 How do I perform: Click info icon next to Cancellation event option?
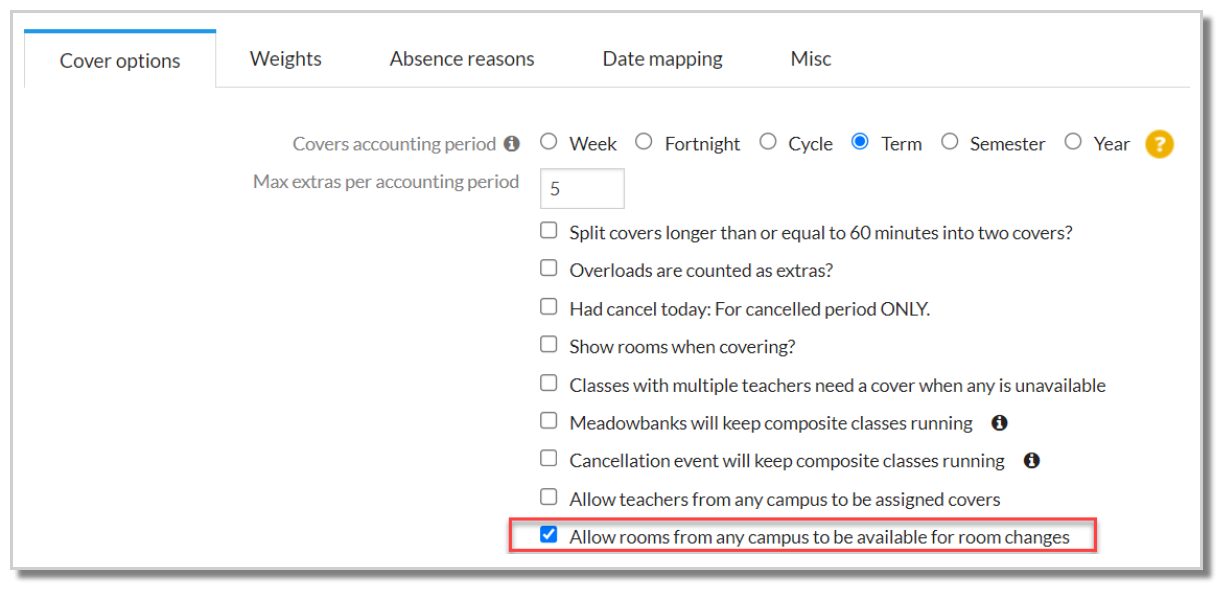coord(1032,461)
